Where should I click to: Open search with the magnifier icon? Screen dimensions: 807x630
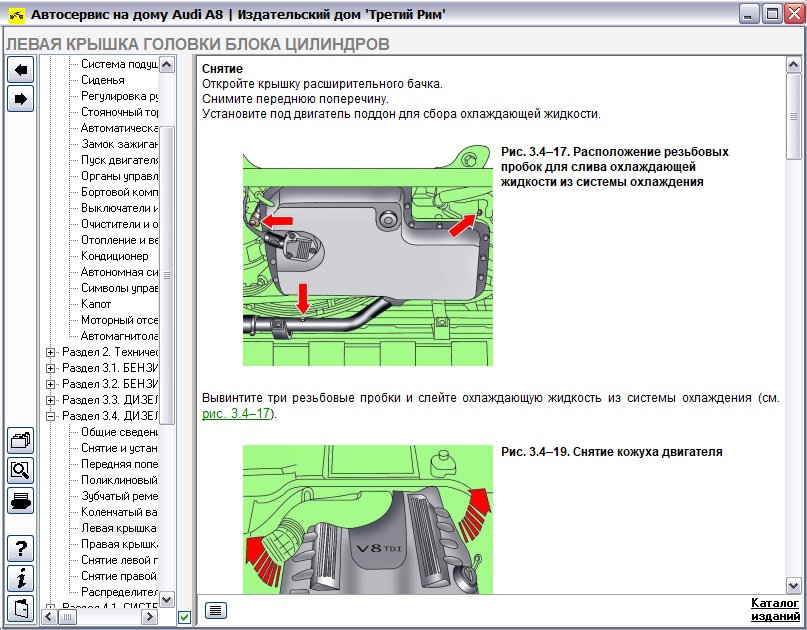tap(21, 470)
